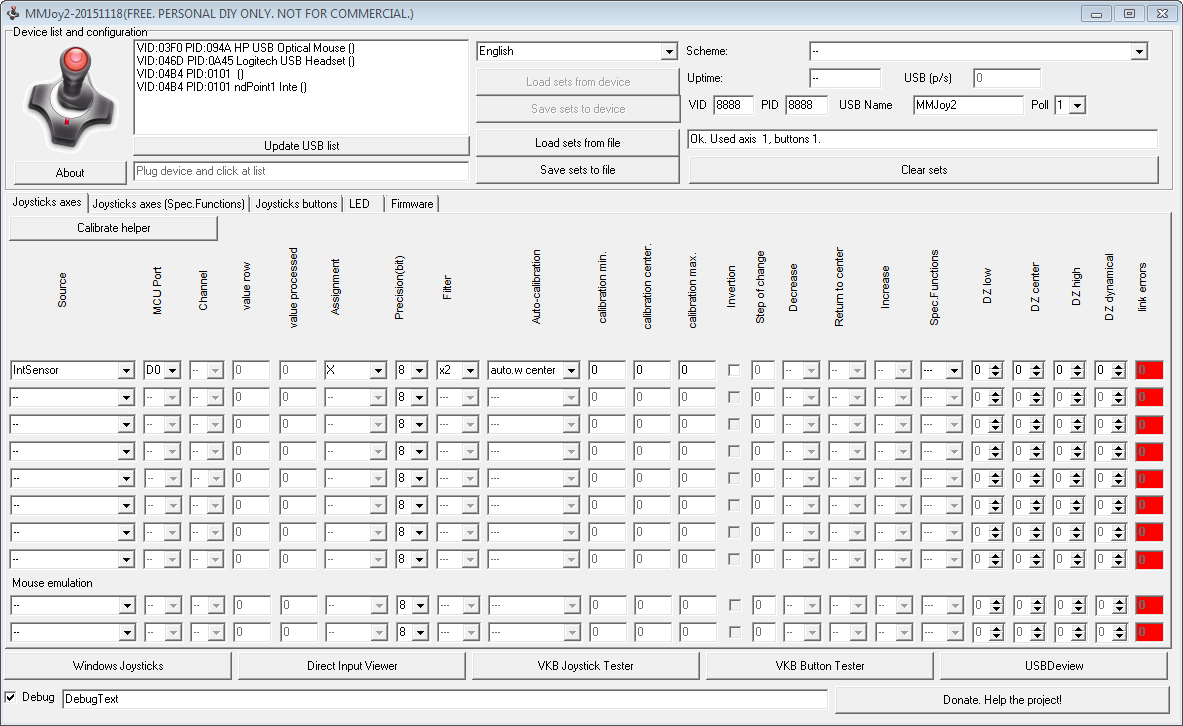
Task: Switch to Joysticks buttons tab
Action: click(x=296, y=204)
